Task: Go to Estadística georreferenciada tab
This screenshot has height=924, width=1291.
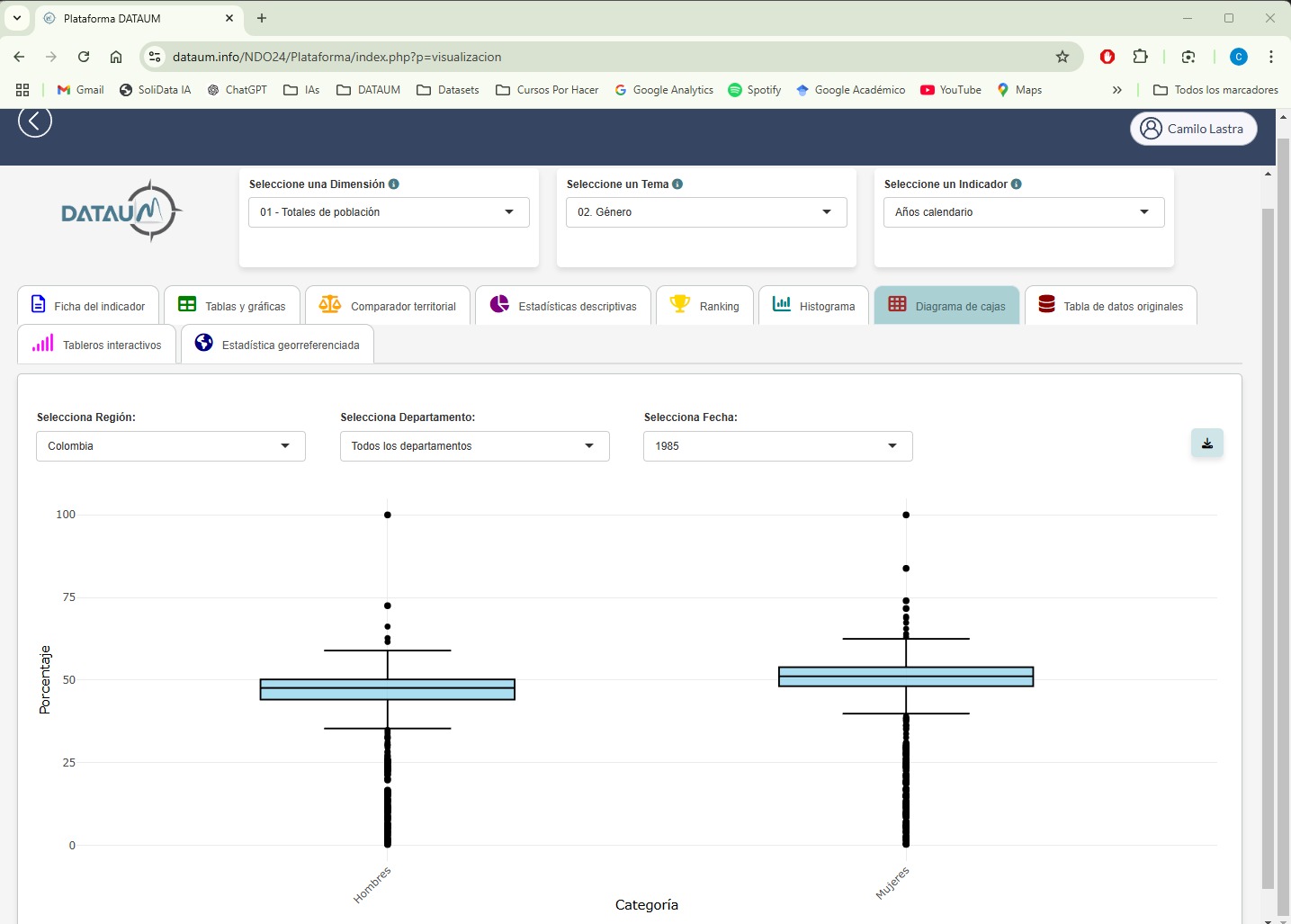Action: coord(277,345)
